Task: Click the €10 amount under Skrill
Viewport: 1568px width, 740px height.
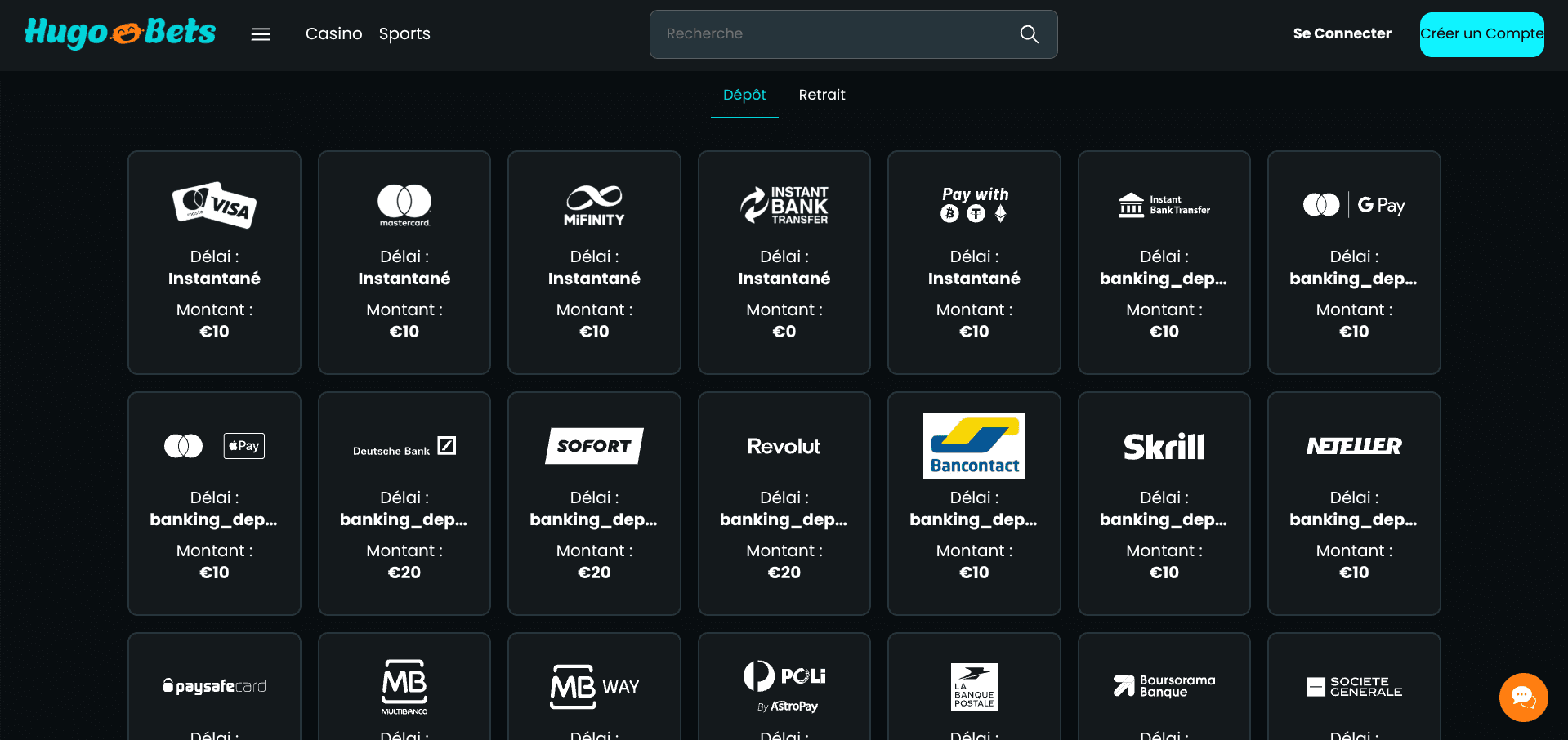Action: tap(1164, 573)
